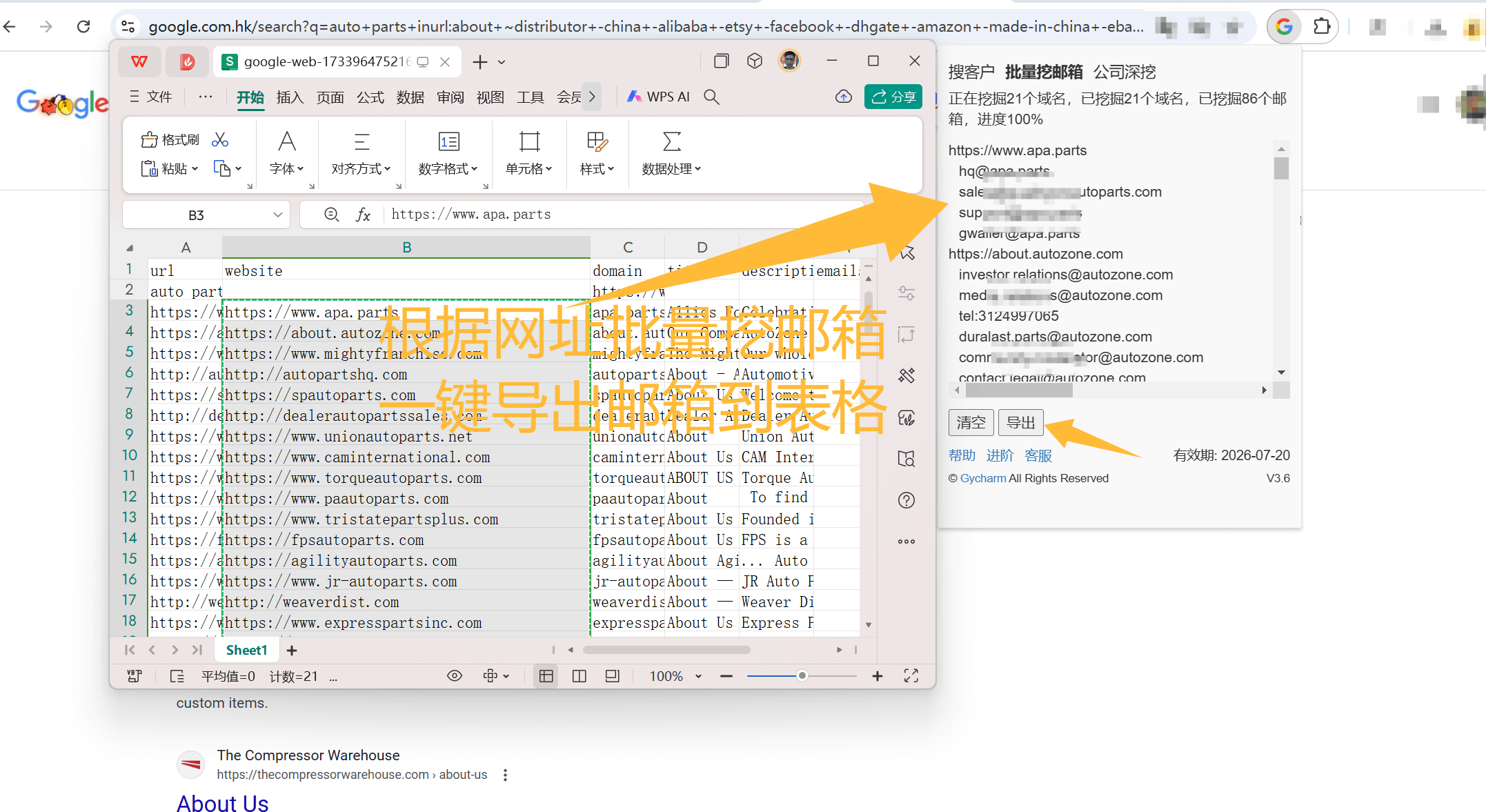Switch to the 数据 ribbon tab

[x=410, y=97]
